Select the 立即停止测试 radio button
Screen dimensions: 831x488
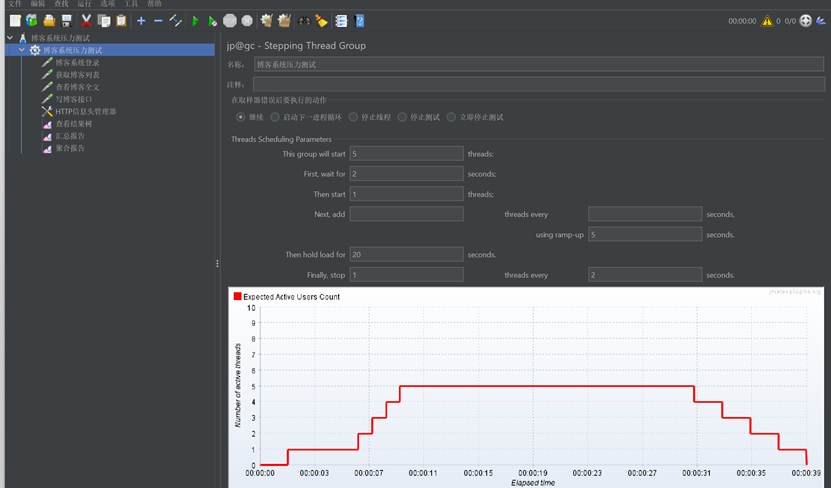click(451, 117)
